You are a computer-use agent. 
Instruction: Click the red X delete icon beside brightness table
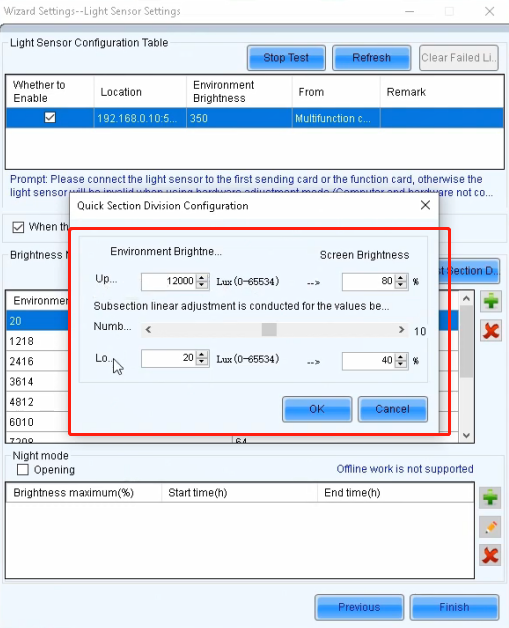pyautogui.click(x=491, y=331)
